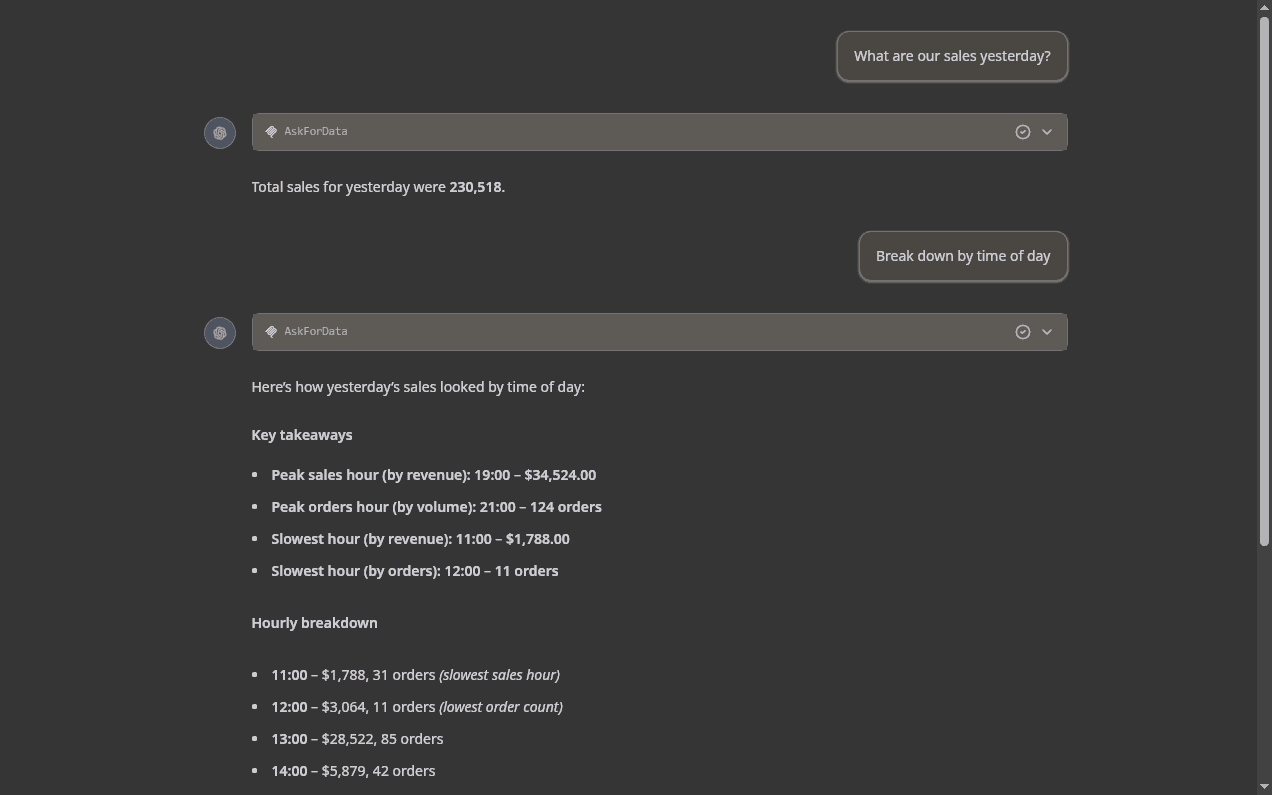1272x795 pixels.
Task: Click the scrollbar down arrow at bottom right
Action: 1264,788
